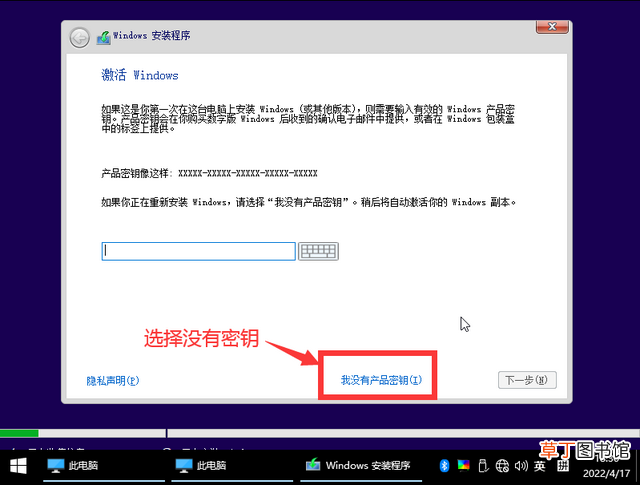The height and width of the screenshot is (485, 640).
Task: Toggle the 英 input language indicator
Action: [540, 465]
